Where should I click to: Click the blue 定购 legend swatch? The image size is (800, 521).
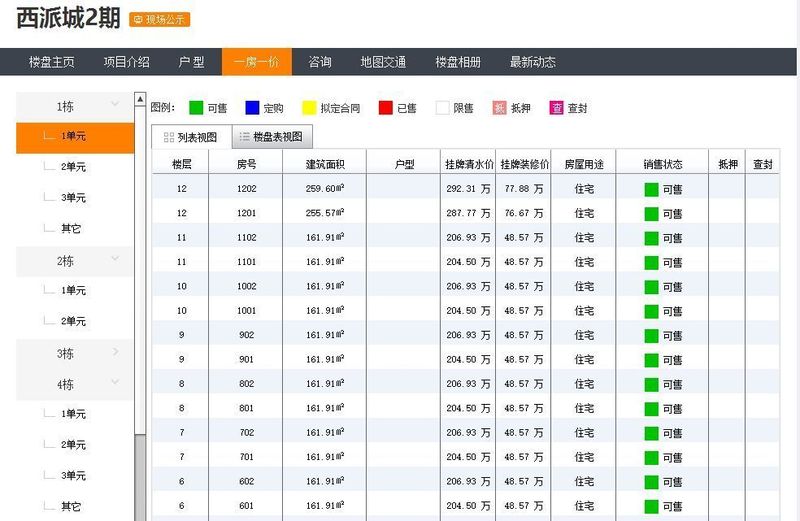pos(252,108)
